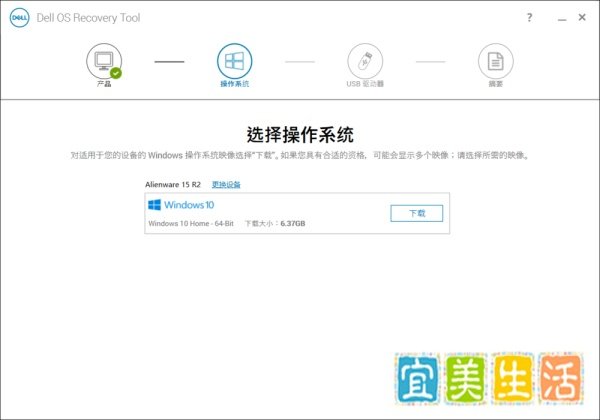Minimize the Dell OS Recovery Tool window
600x420 pixels.
[x=562, y=19]
